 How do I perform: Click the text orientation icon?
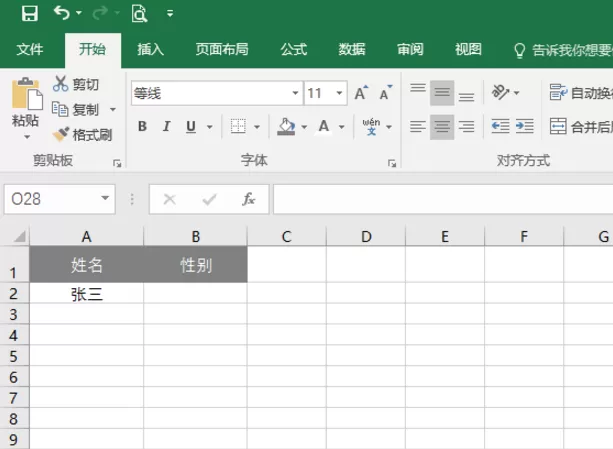pyautogui.click(x=501, y=92)
